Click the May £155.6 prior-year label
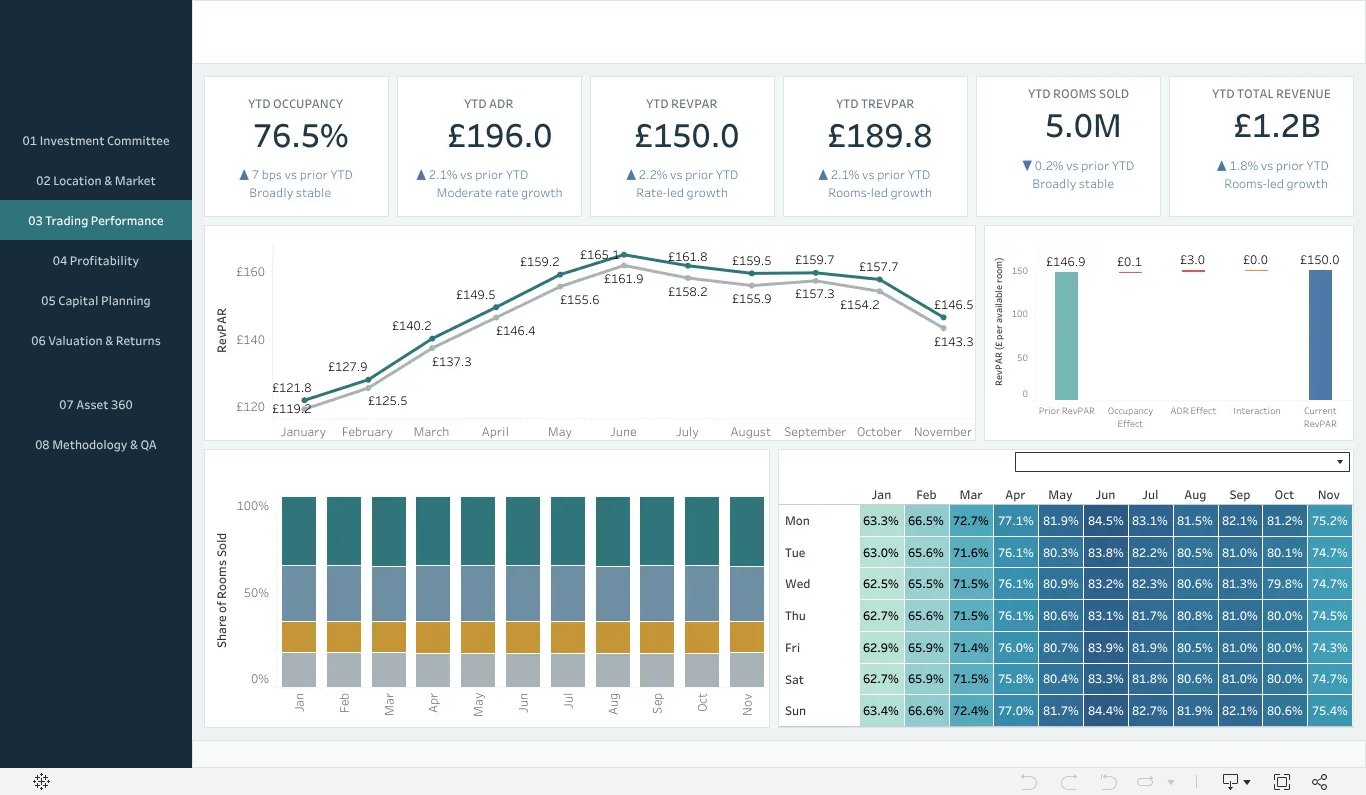This screenshot has width=1366, height=795. (580, 300)
